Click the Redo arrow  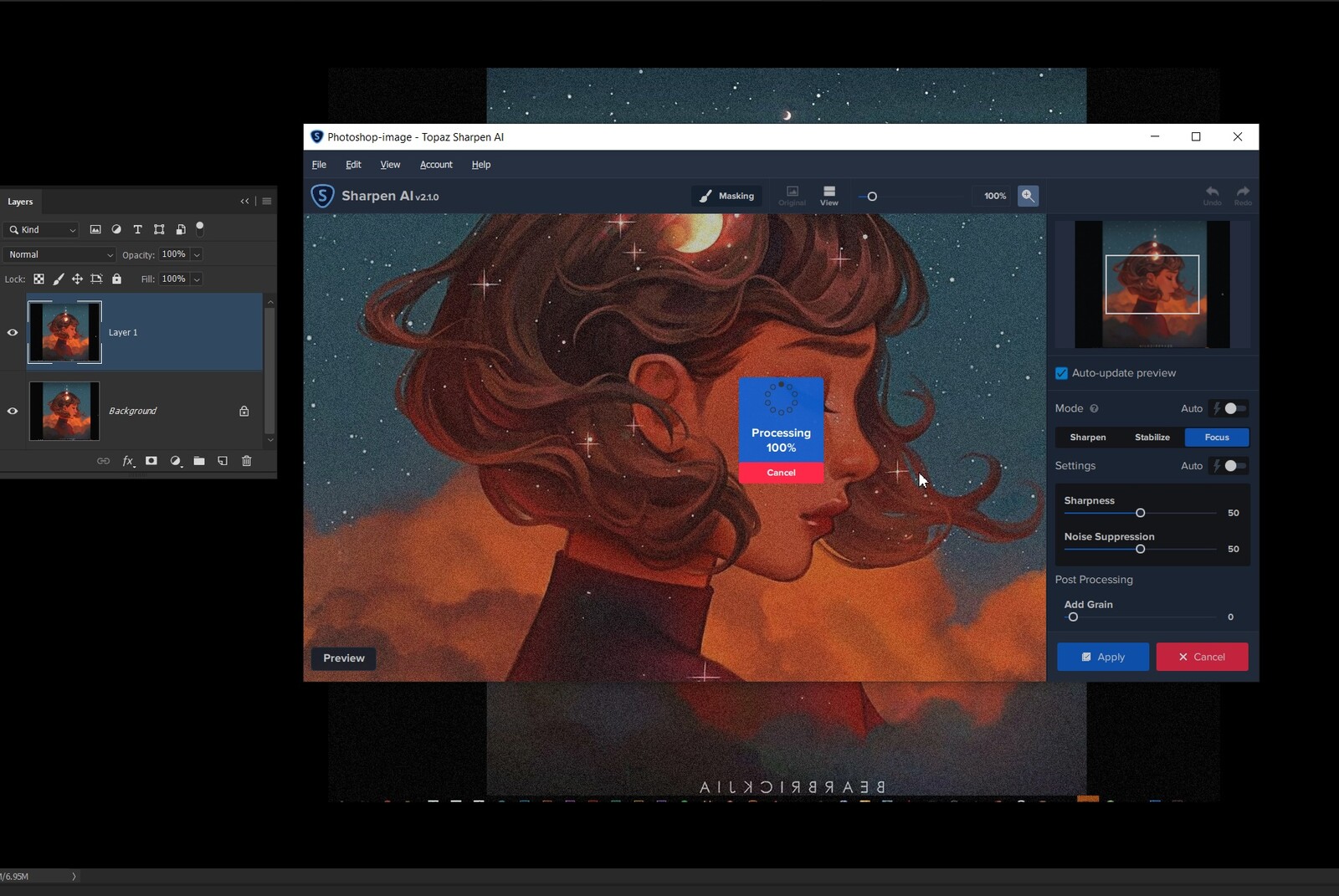pyautogui.click(x=1243, y=196)
